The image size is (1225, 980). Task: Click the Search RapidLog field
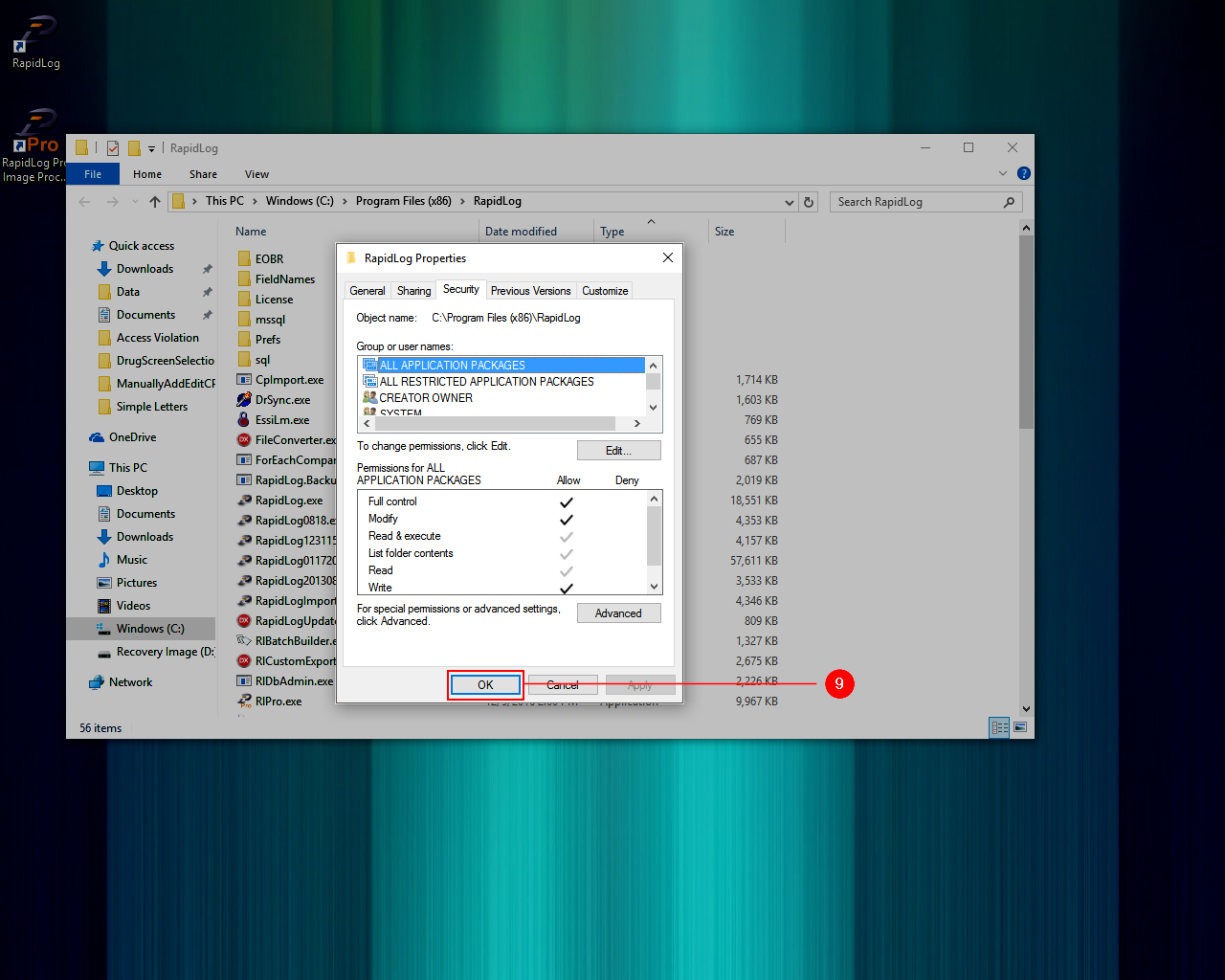click(x=926, y=202)
